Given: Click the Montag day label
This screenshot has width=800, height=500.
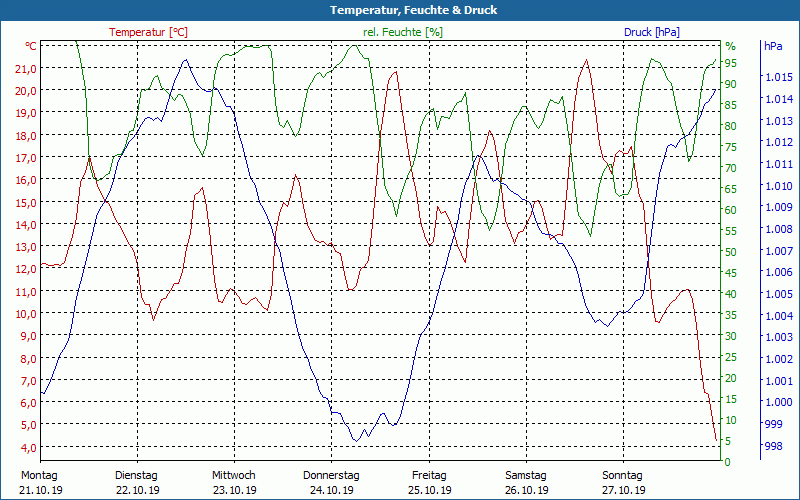Looking at the screenshot, I should point(39,475).
